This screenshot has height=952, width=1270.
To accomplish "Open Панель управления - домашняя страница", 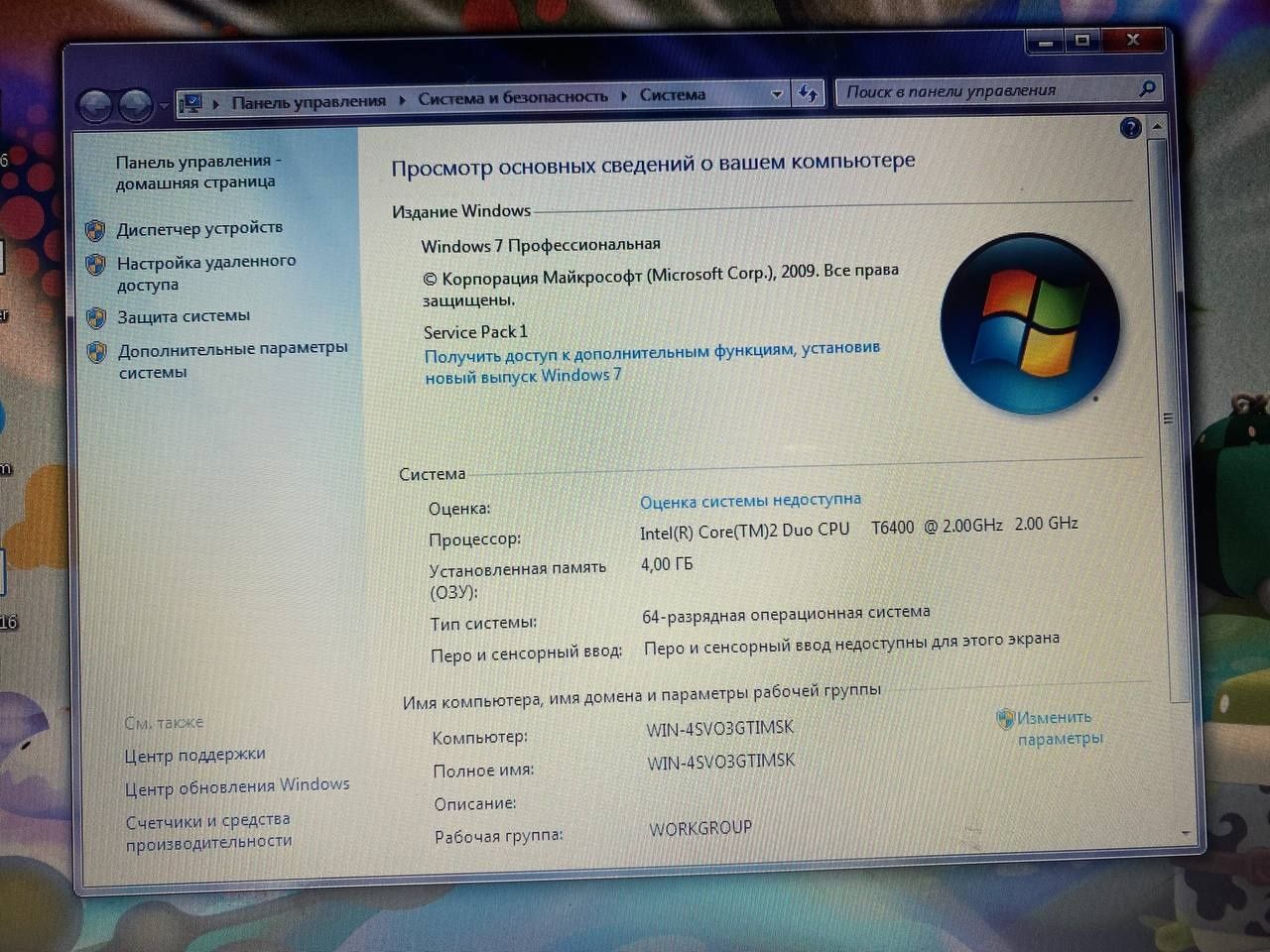I will [197, 172].
